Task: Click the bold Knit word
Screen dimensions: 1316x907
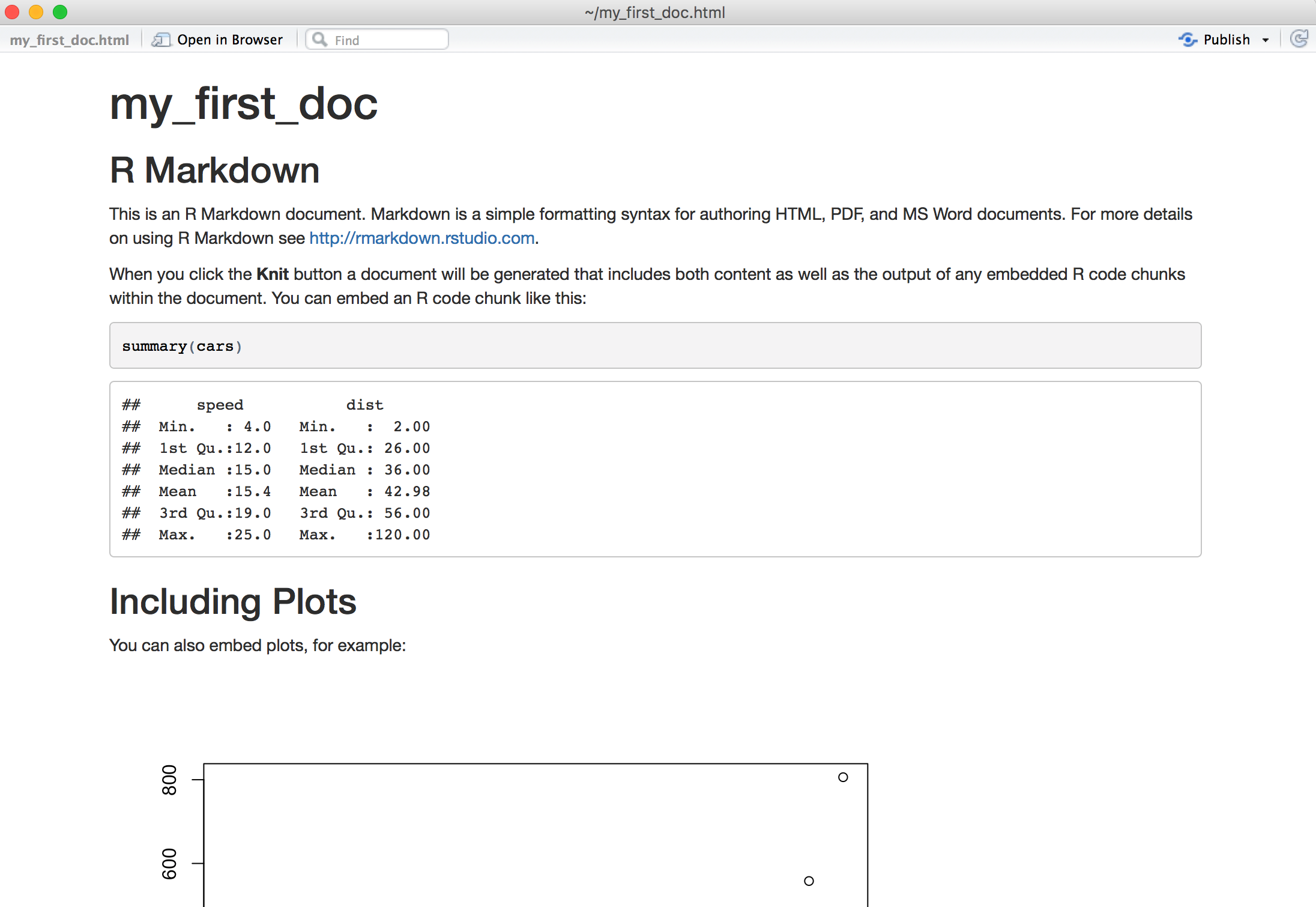Action: pos(272,275)
